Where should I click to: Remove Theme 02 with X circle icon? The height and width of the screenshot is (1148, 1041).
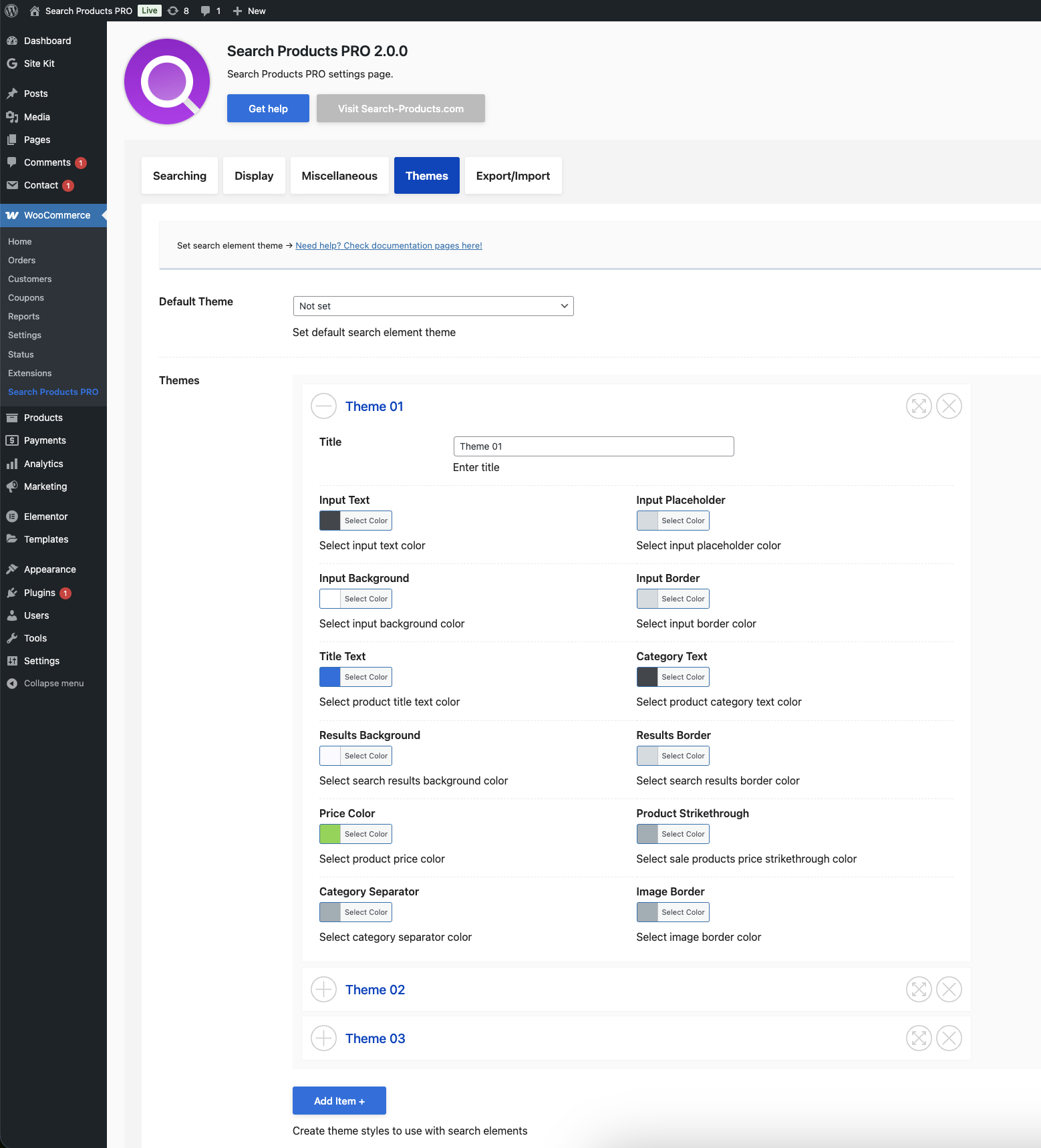coord(949,989)
